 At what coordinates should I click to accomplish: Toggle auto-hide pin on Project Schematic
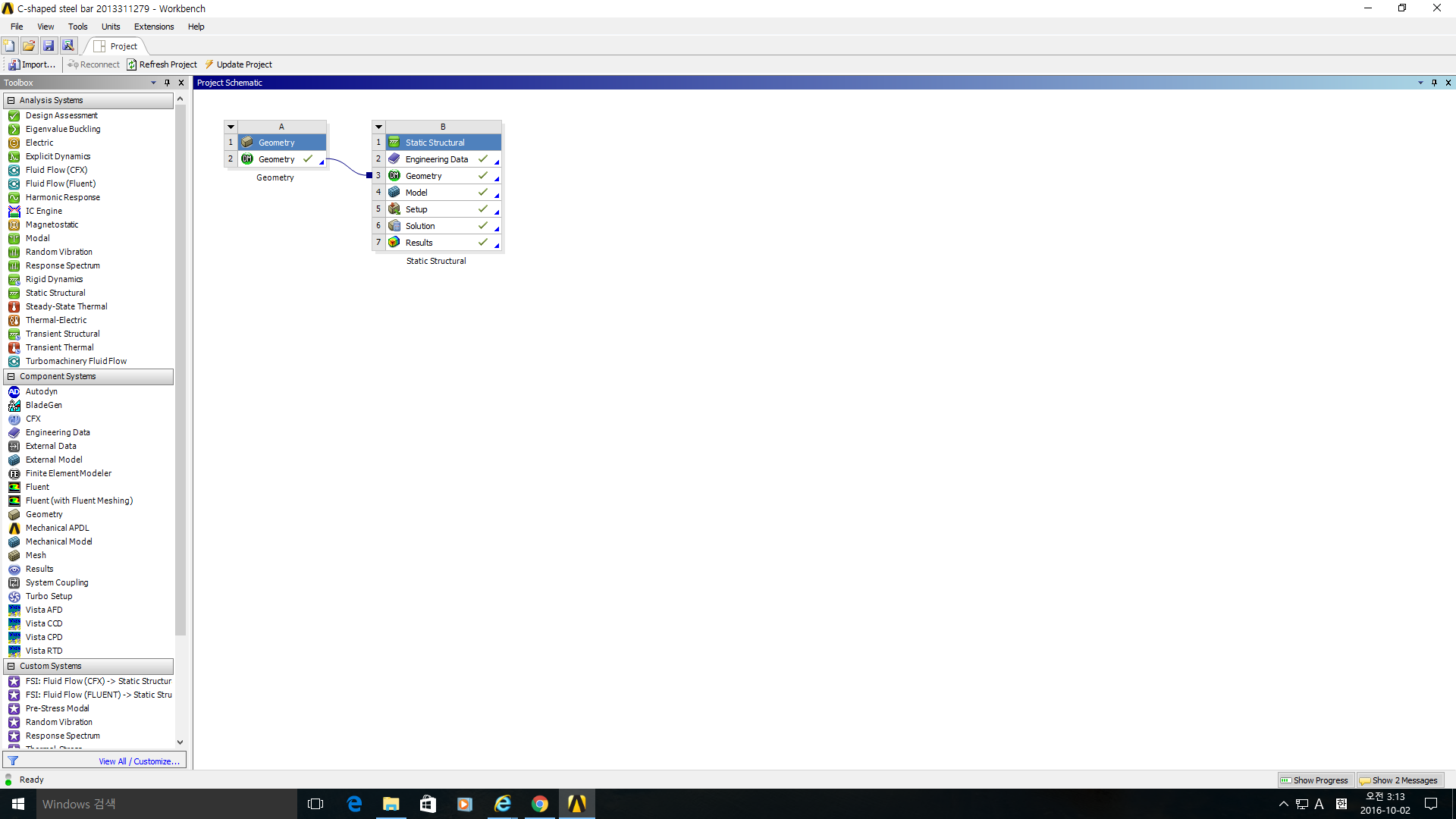click(x=1434, y=83)
